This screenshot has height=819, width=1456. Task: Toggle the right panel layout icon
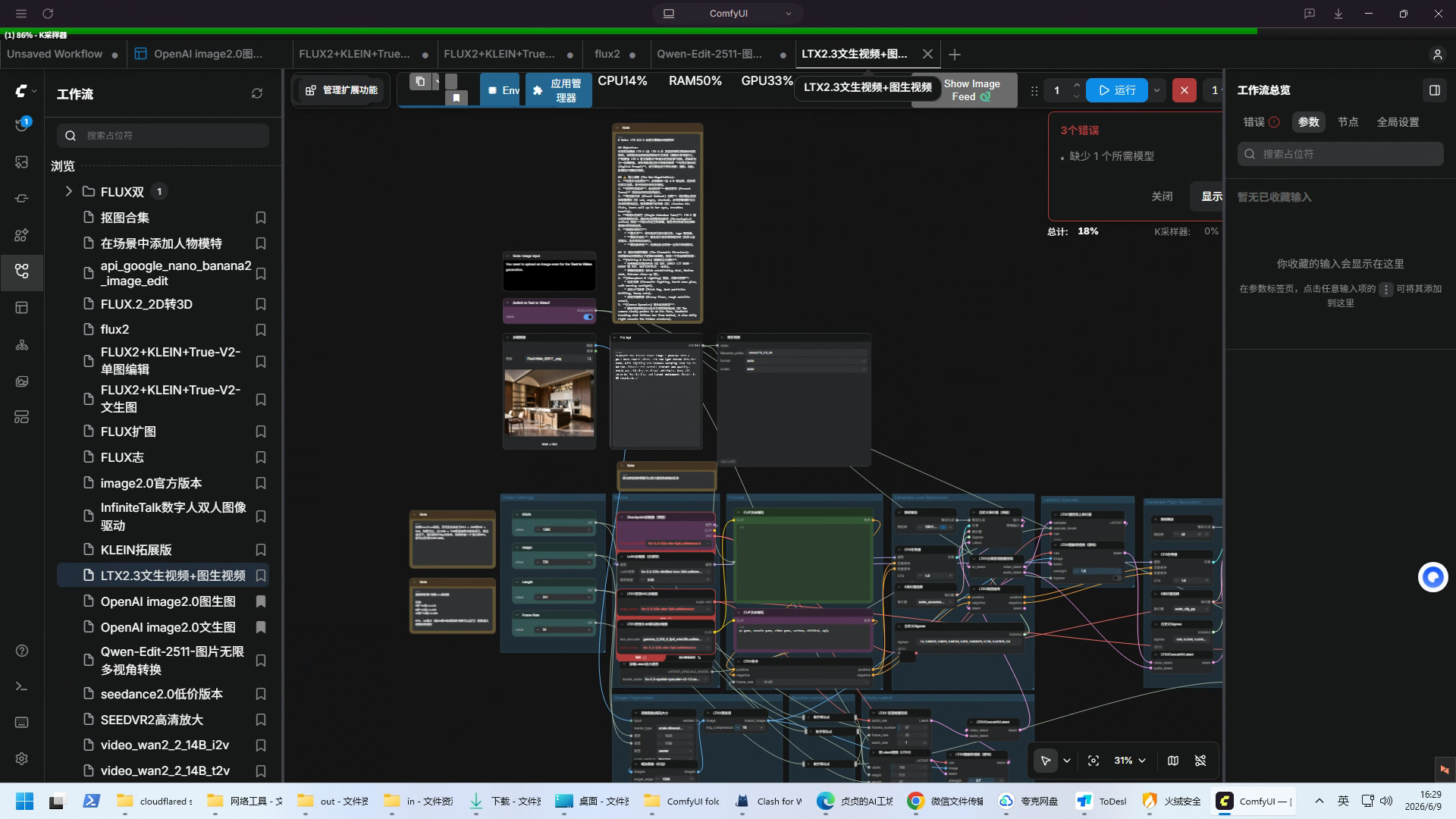pos(1435,90)
